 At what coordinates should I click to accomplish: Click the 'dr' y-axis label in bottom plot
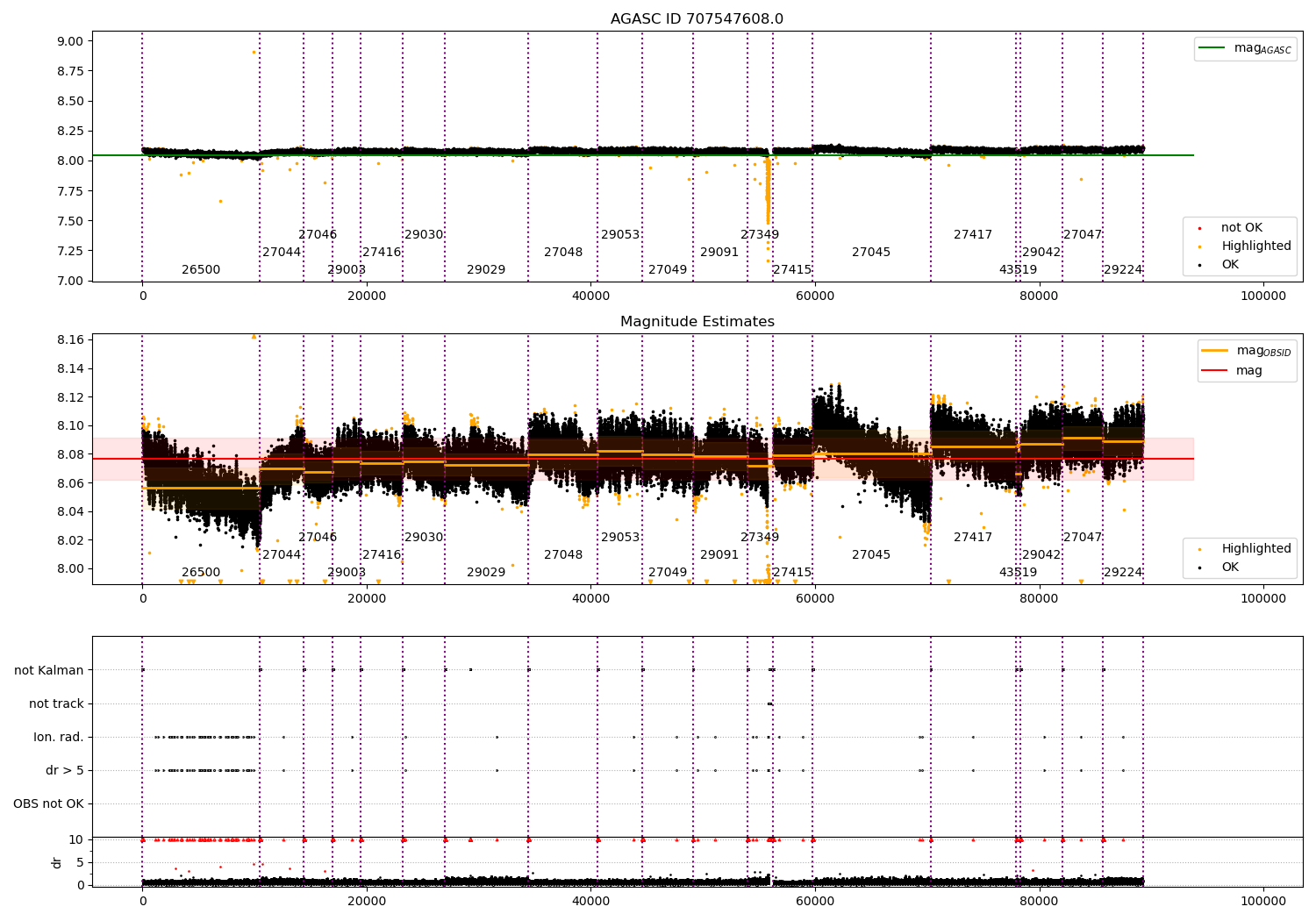click(x=57, y=863)
